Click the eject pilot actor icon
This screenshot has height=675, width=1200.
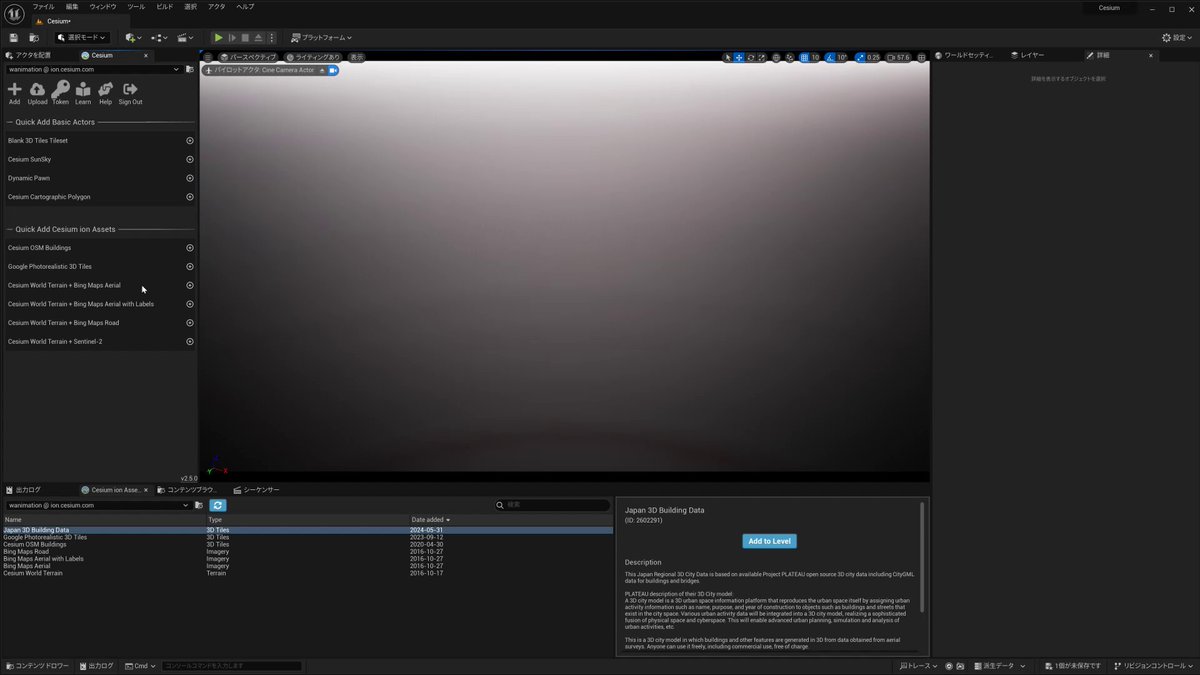pyautogui.click(x=321, y=70)
